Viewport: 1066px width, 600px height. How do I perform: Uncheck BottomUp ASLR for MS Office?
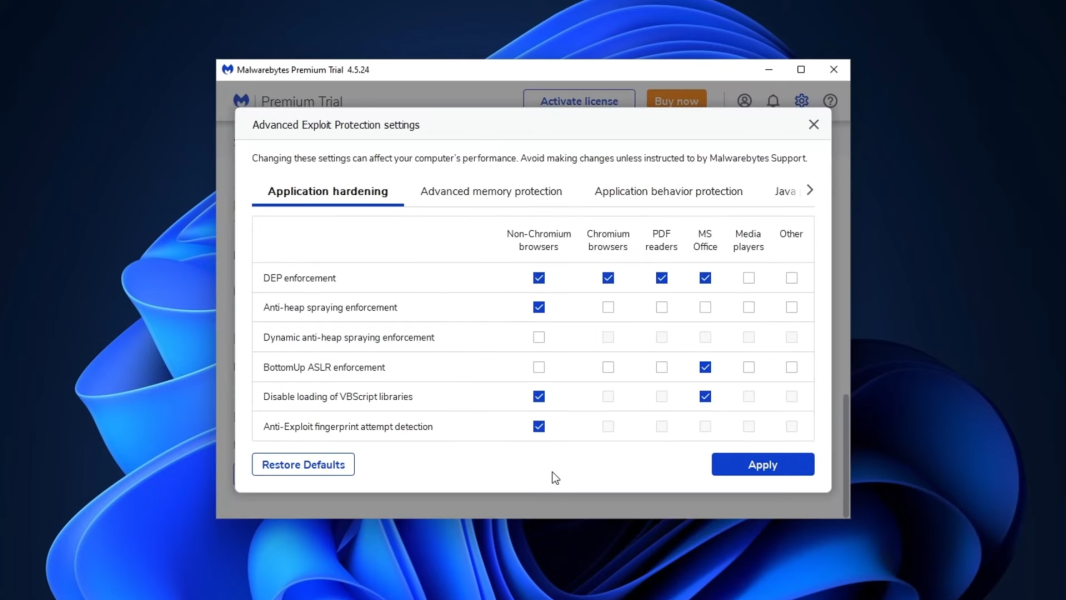705,367
